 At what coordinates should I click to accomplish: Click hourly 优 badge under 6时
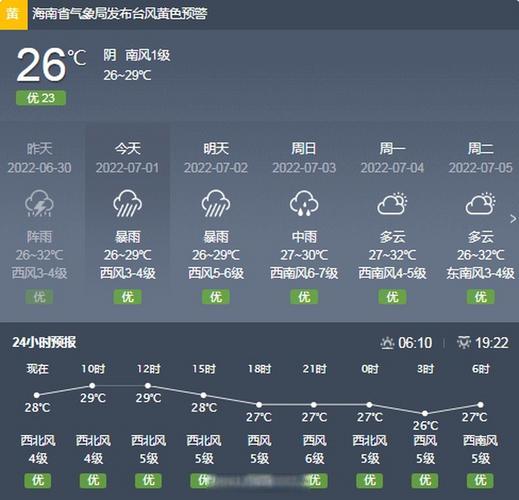(x=480, y=480)
